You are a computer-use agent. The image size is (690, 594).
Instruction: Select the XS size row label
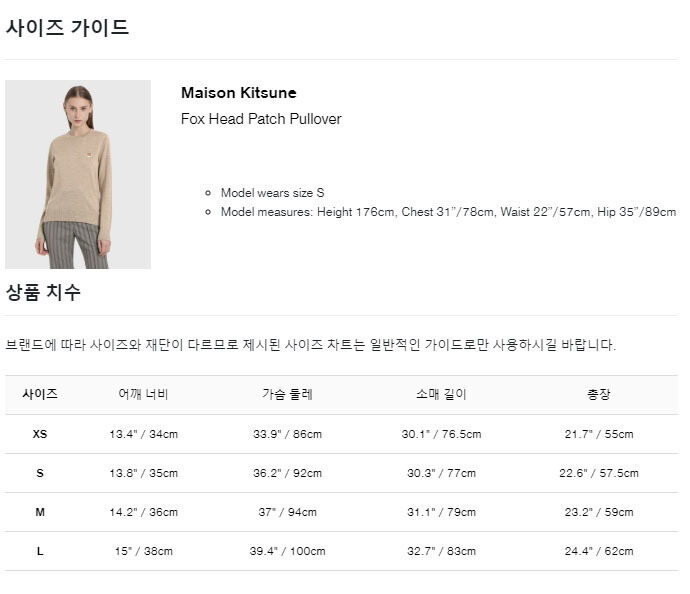click(40, 434)
